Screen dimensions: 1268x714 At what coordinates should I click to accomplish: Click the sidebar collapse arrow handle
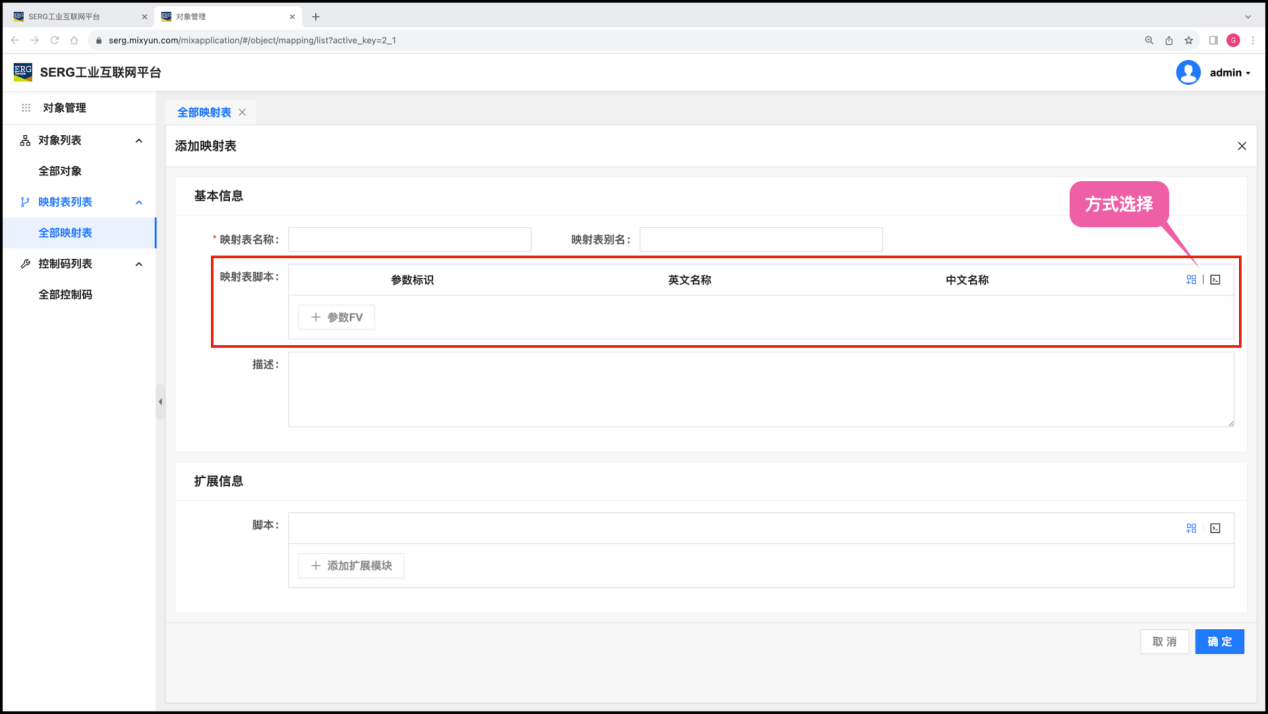point(160,401)
